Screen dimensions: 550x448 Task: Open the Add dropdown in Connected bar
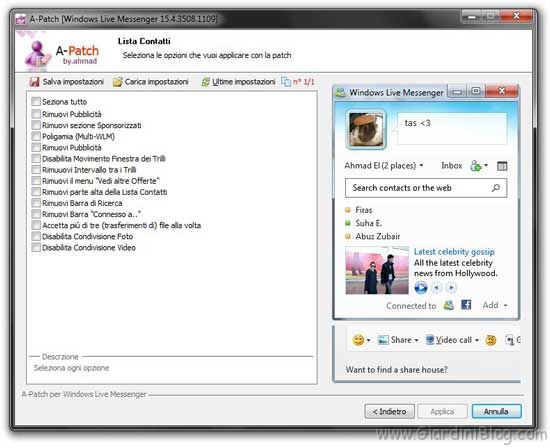505,306
